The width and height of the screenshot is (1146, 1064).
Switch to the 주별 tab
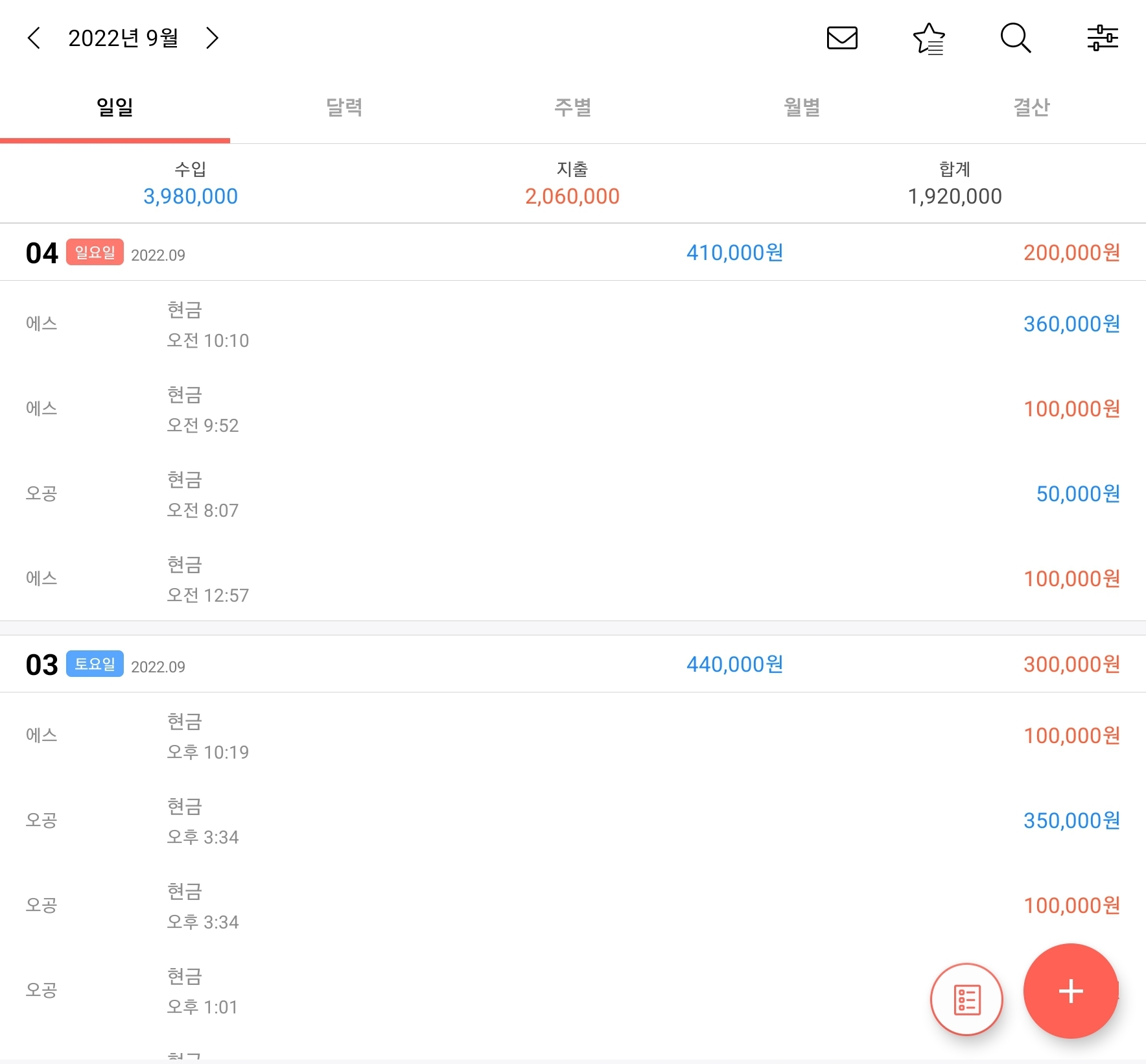click(x=573, y=107)
